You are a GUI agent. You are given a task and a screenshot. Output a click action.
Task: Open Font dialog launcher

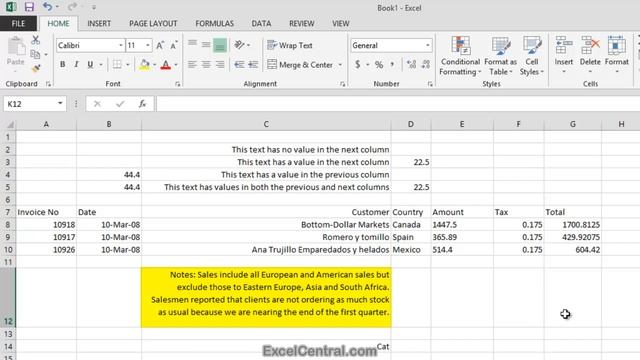(178, 84)
